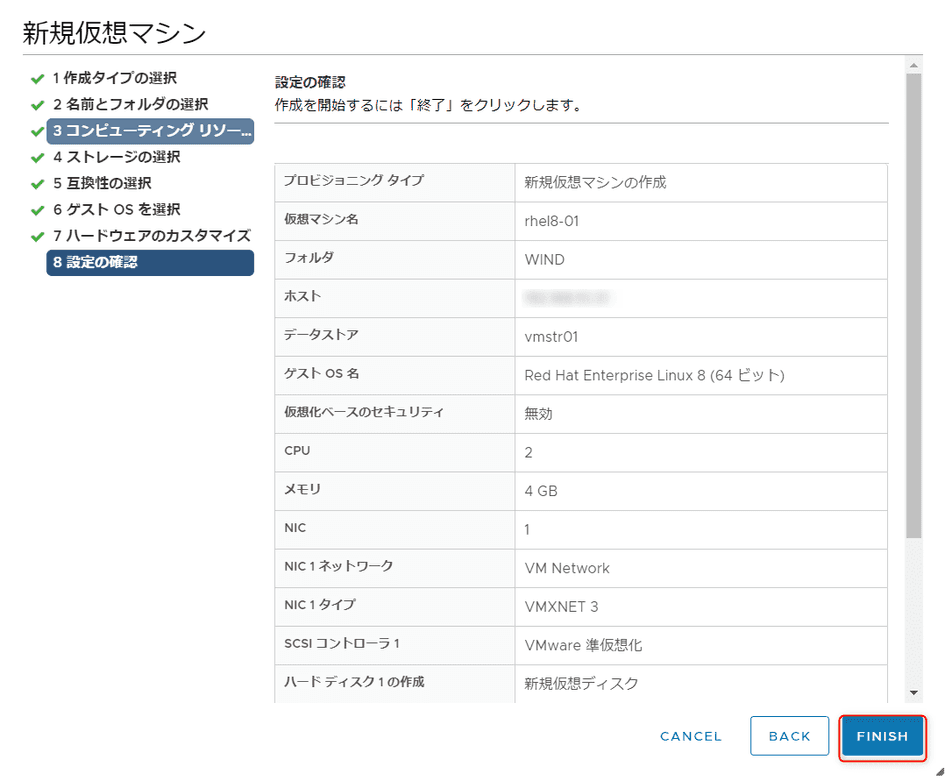Click green checkmark beside 作成タイプの選択

(x=37, y=79)
